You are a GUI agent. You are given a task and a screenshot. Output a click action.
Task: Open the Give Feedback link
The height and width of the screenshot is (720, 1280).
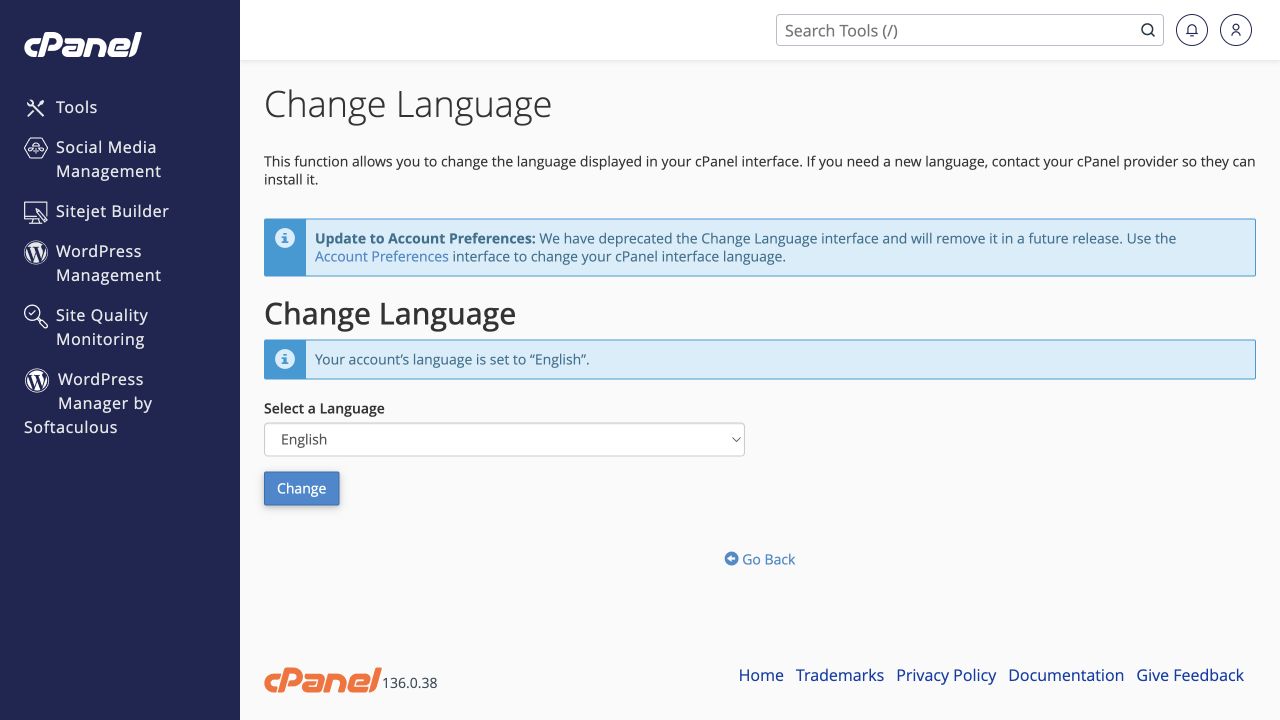tap(1190, 675)
